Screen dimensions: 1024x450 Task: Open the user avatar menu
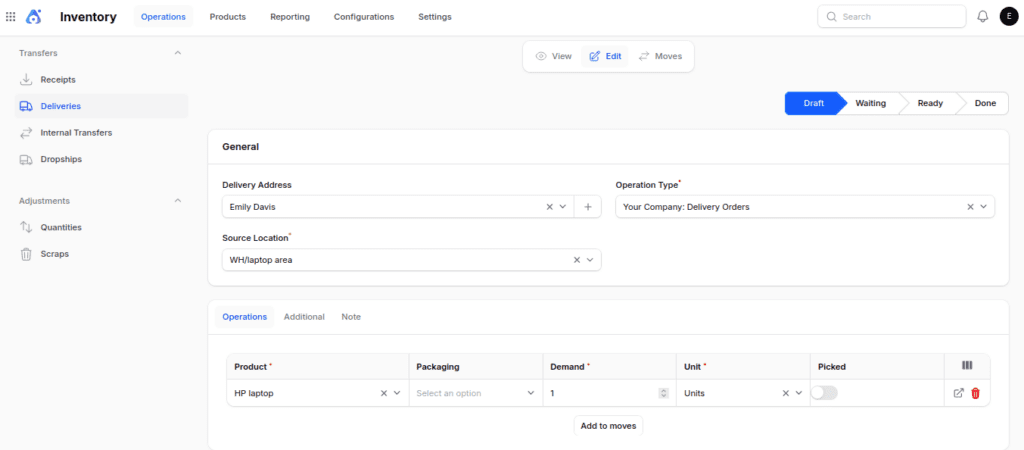(1009, 17)
